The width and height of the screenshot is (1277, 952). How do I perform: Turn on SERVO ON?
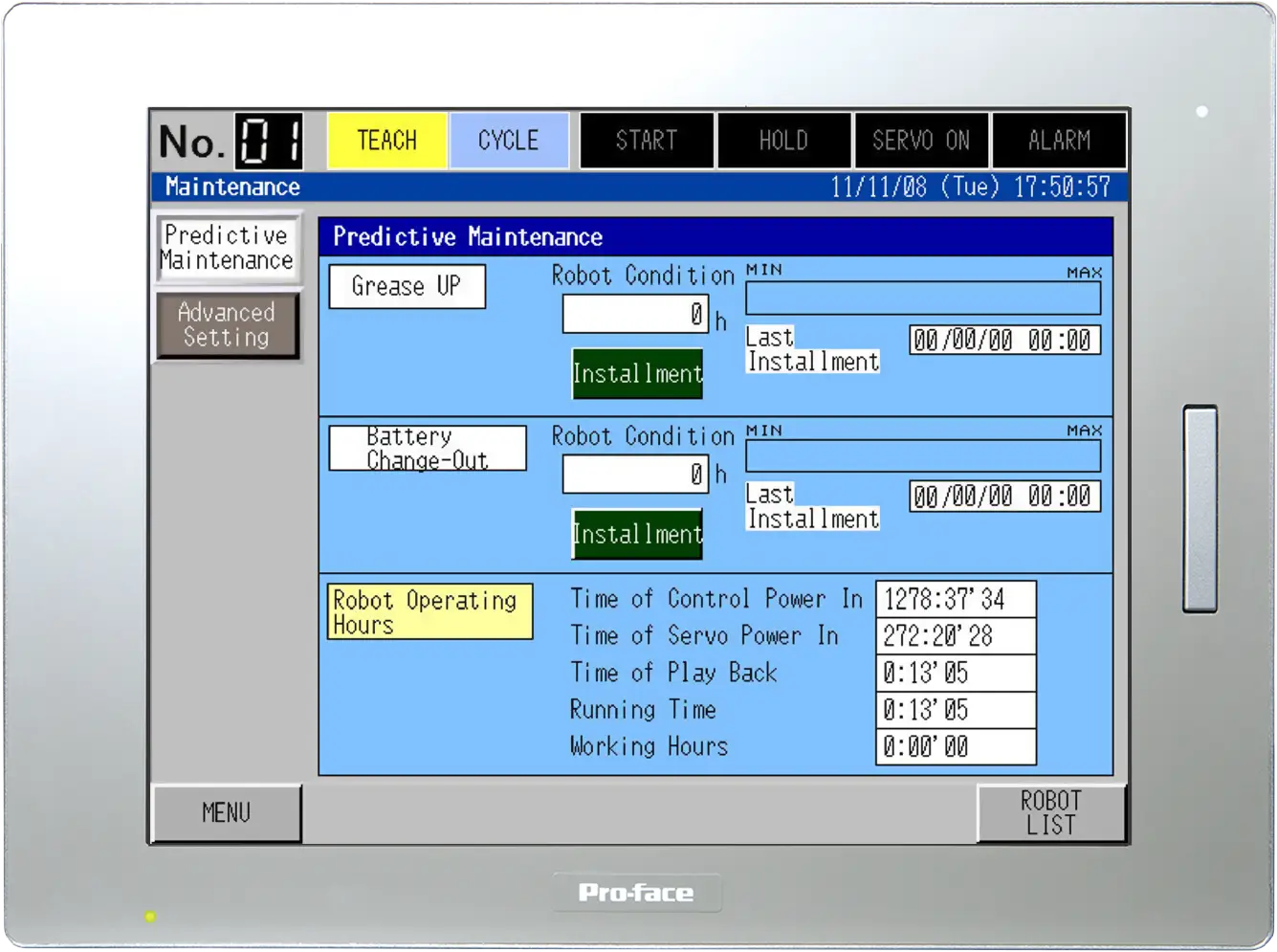click(x=921, y=141)
